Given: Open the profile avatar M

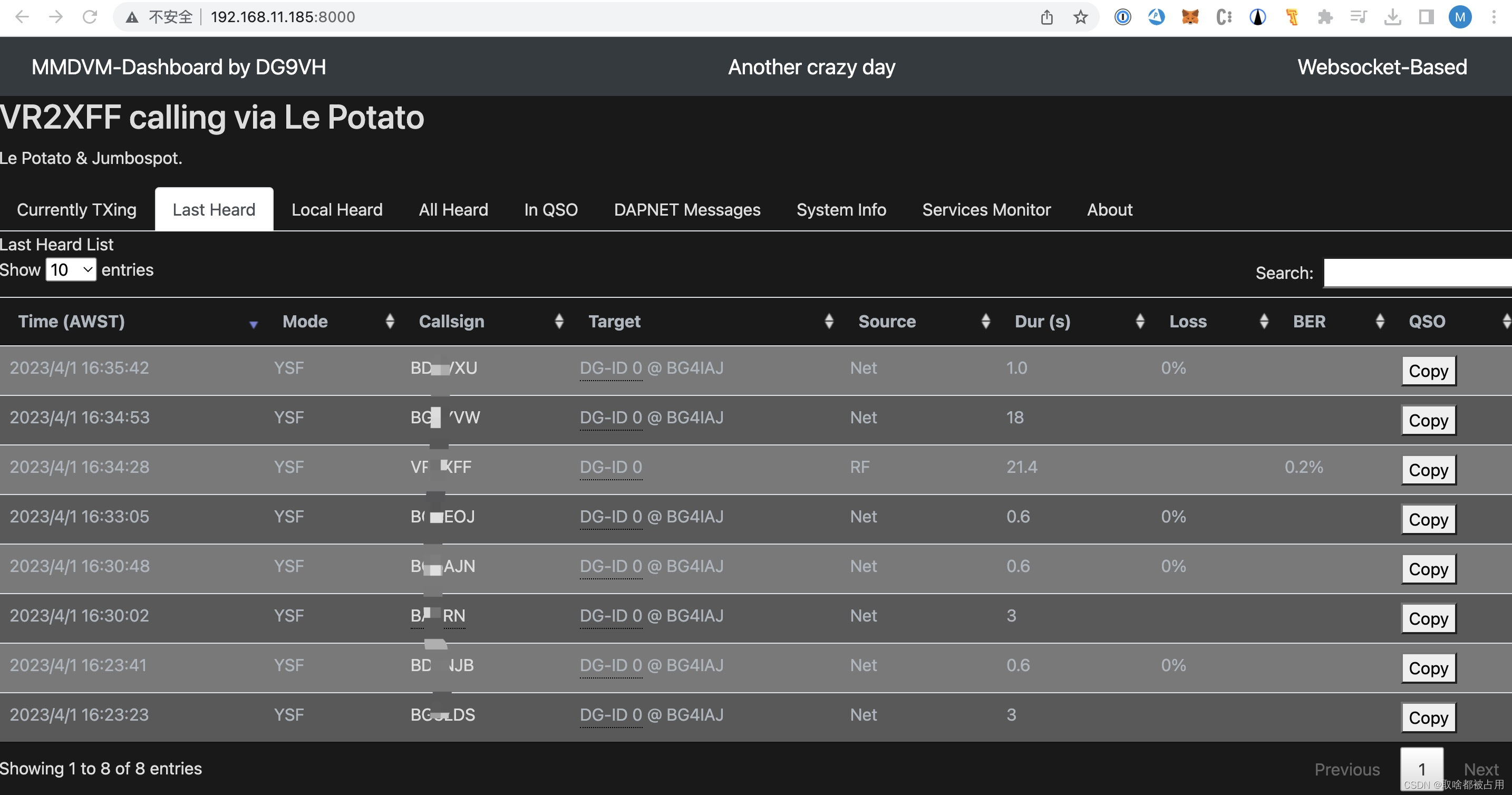Looking at the screenshot, I should pyautogui.click(x=1460, y=17).
